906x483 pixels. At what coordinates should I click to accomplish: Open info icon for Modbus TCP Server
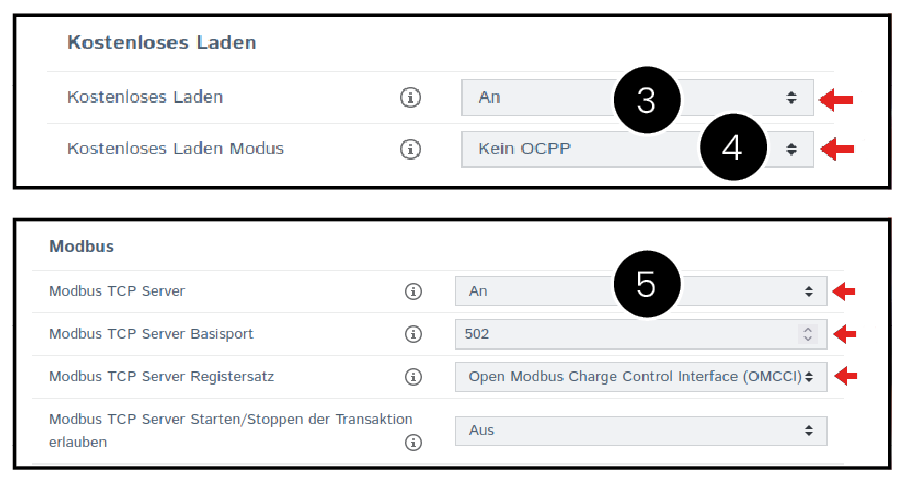(x=412, y=292)
